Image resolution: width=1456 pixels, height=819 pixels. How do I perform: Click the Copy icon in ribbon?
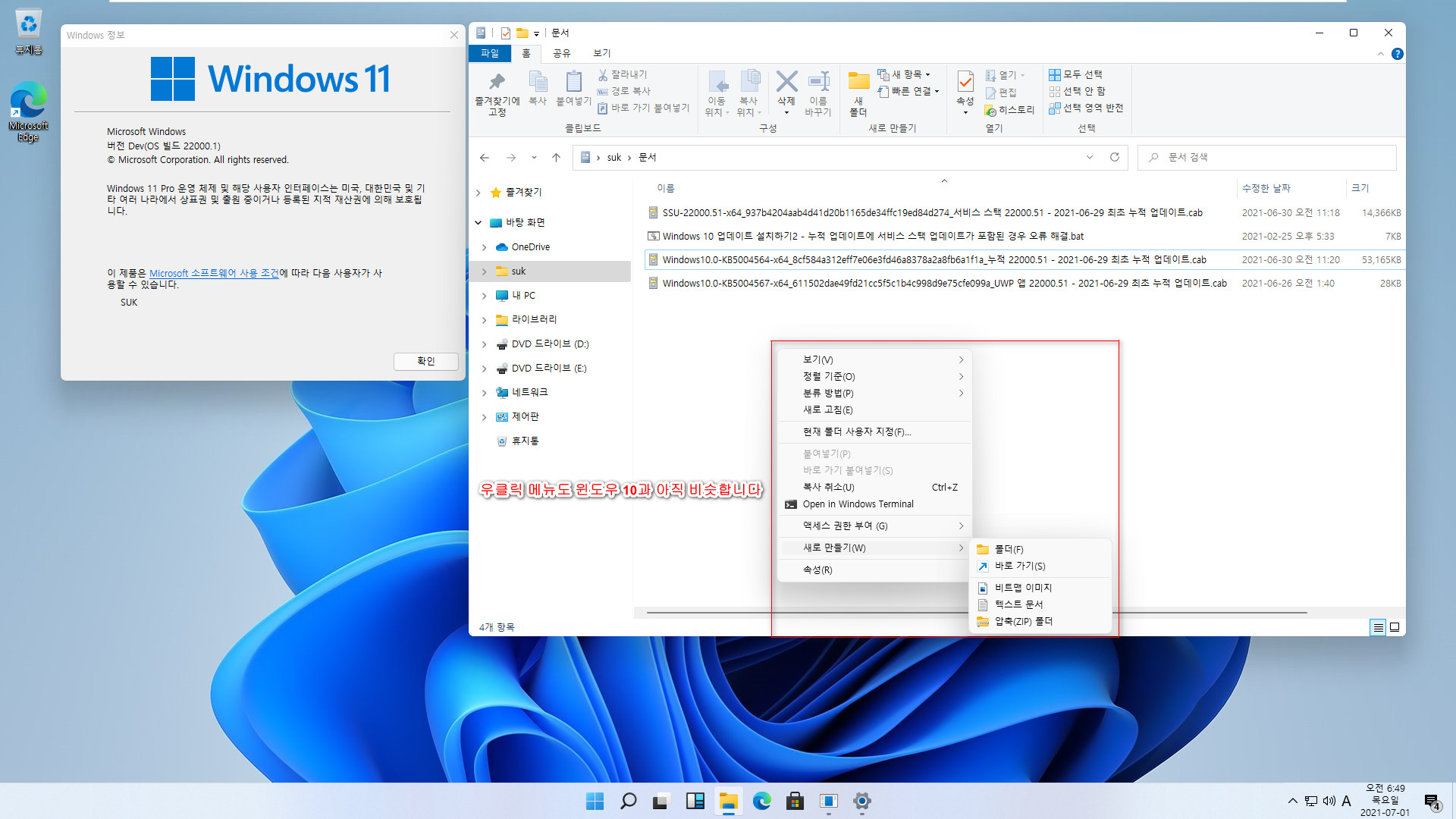point(538,88)
